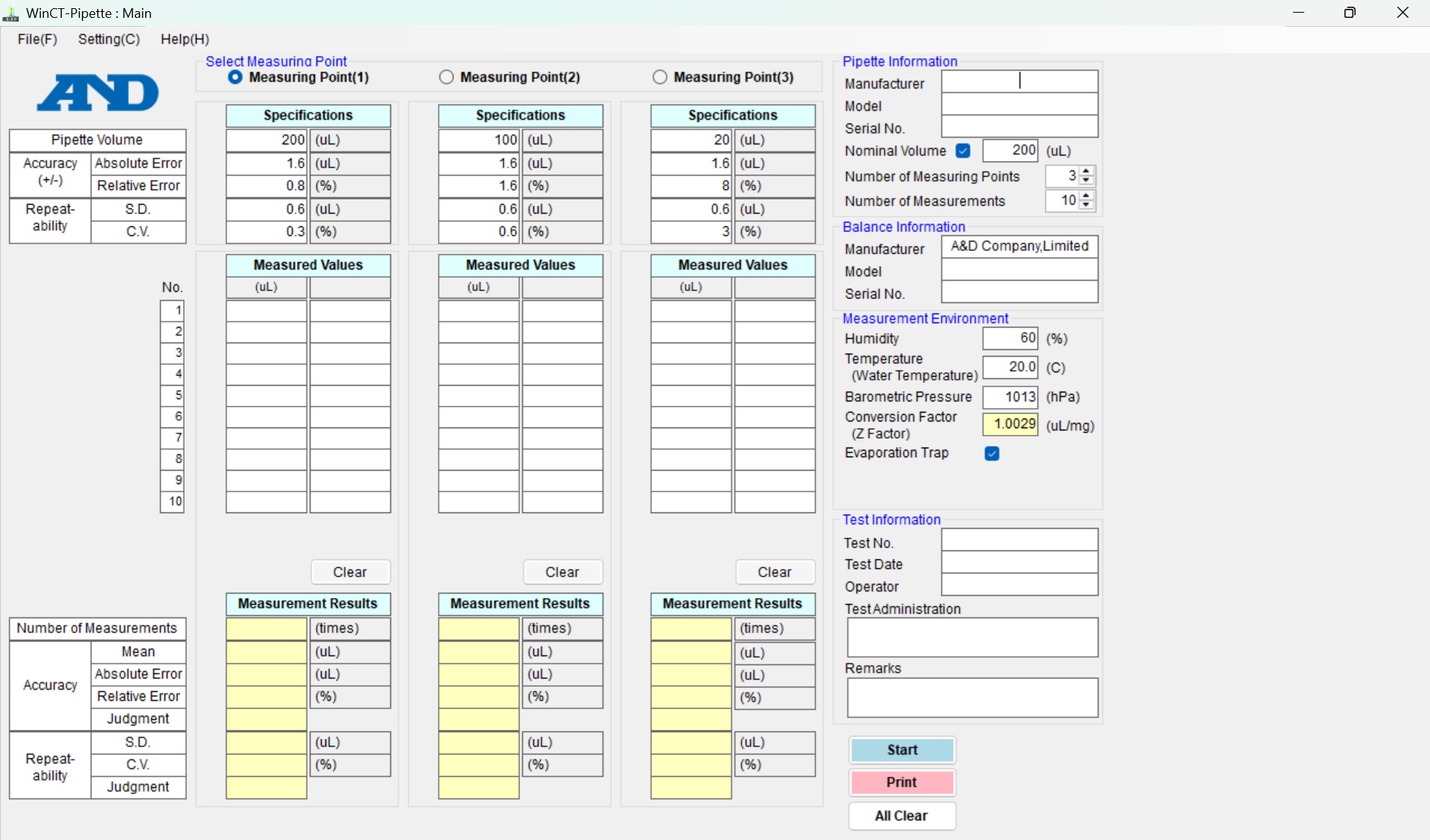Increase Number of Measuring Points stepper
Image resolution: width=1430 pixels, height=840 pixels.
pos(1087,172)
